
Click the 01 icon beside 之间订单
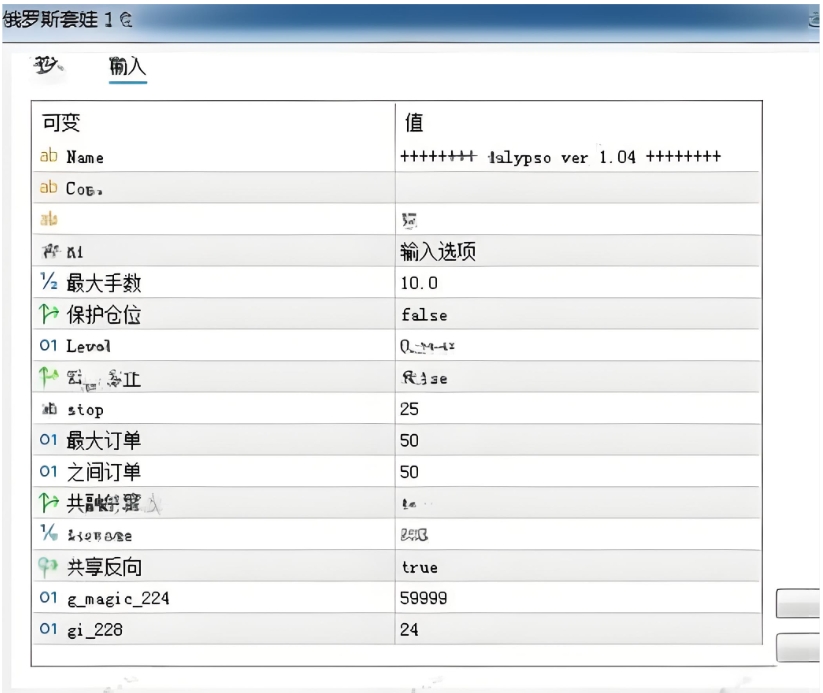(48, 471)
